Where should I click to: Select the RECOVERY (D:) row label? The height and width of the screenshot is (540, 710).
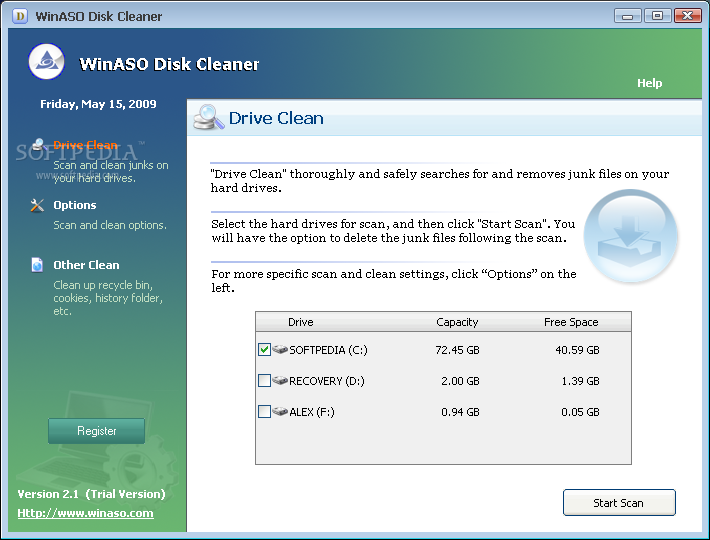[x=326, y=381]
